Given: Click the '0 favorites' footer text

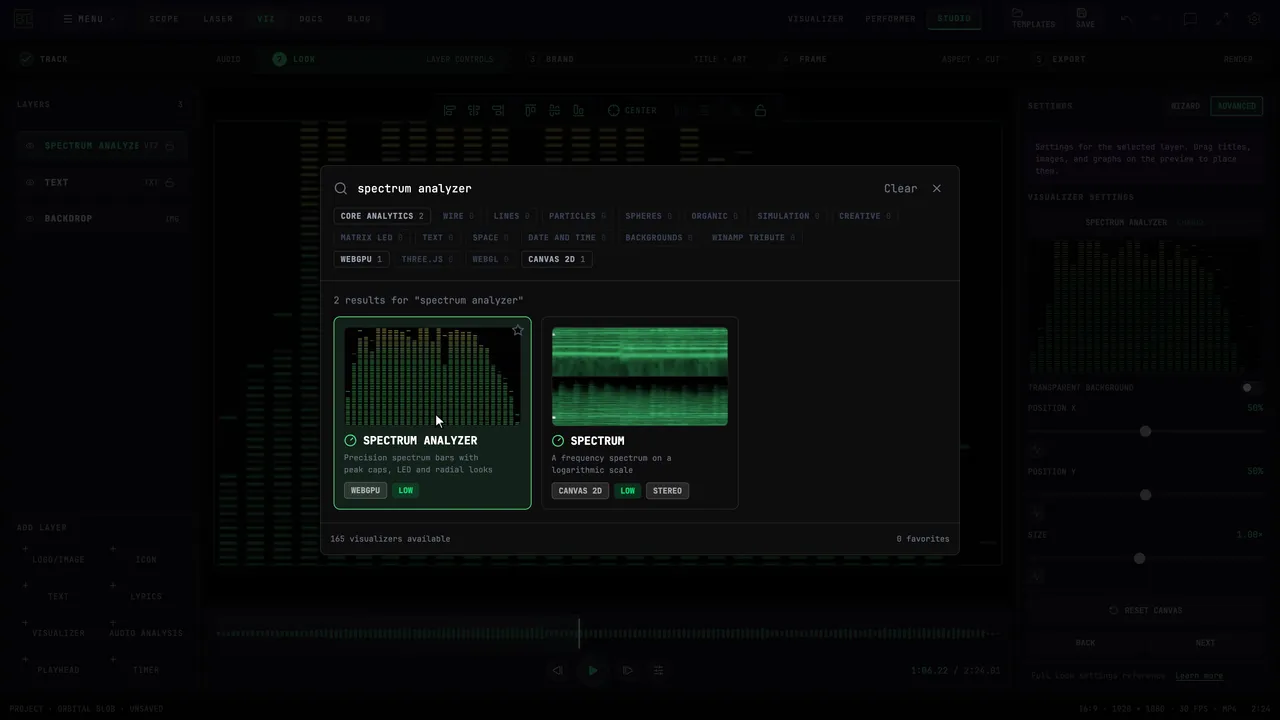Looking at the screenshot, I should tap(923, 539).
